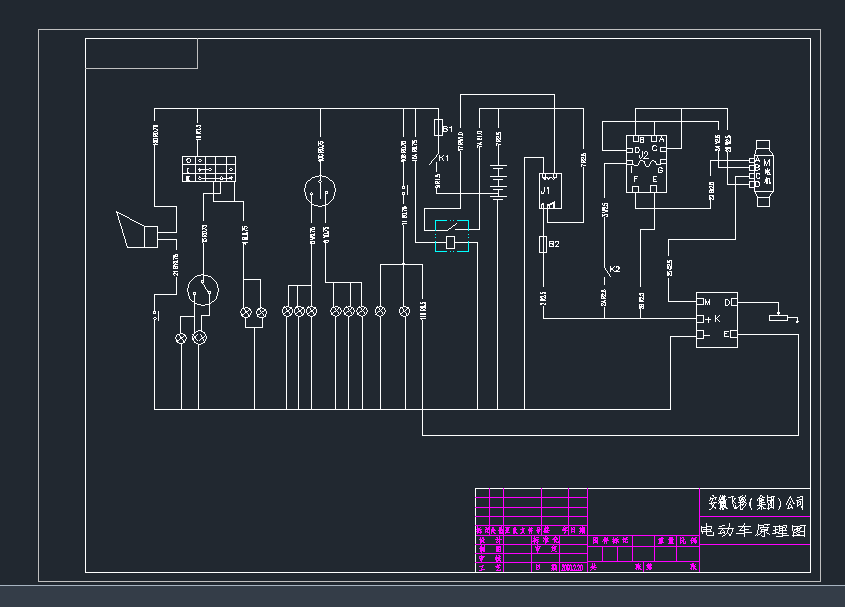Click the large two-pin circular socket symbol
Viewport: 845px width, 607px height.
pyautogui.click(x=320, y=189)
